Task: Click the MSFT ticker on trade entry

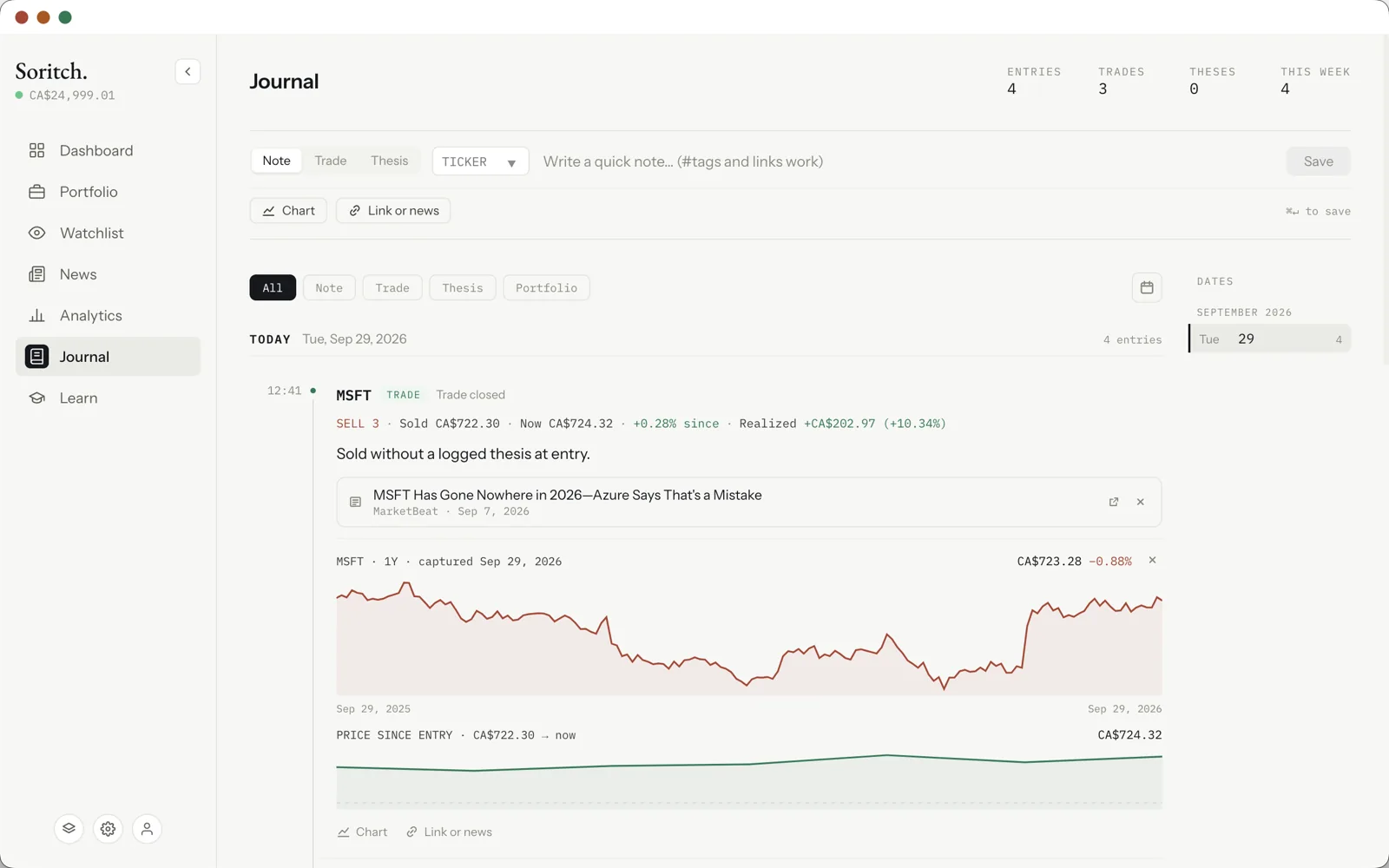Action: click(353, 395)
